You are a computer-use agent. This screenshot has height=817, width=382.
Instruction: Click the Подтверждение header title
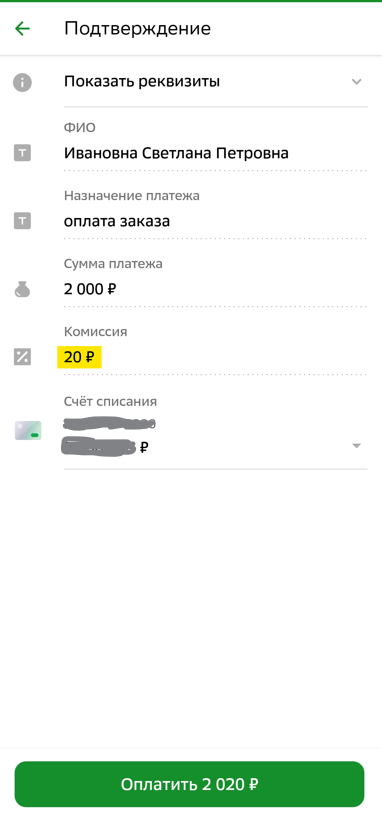138,28
